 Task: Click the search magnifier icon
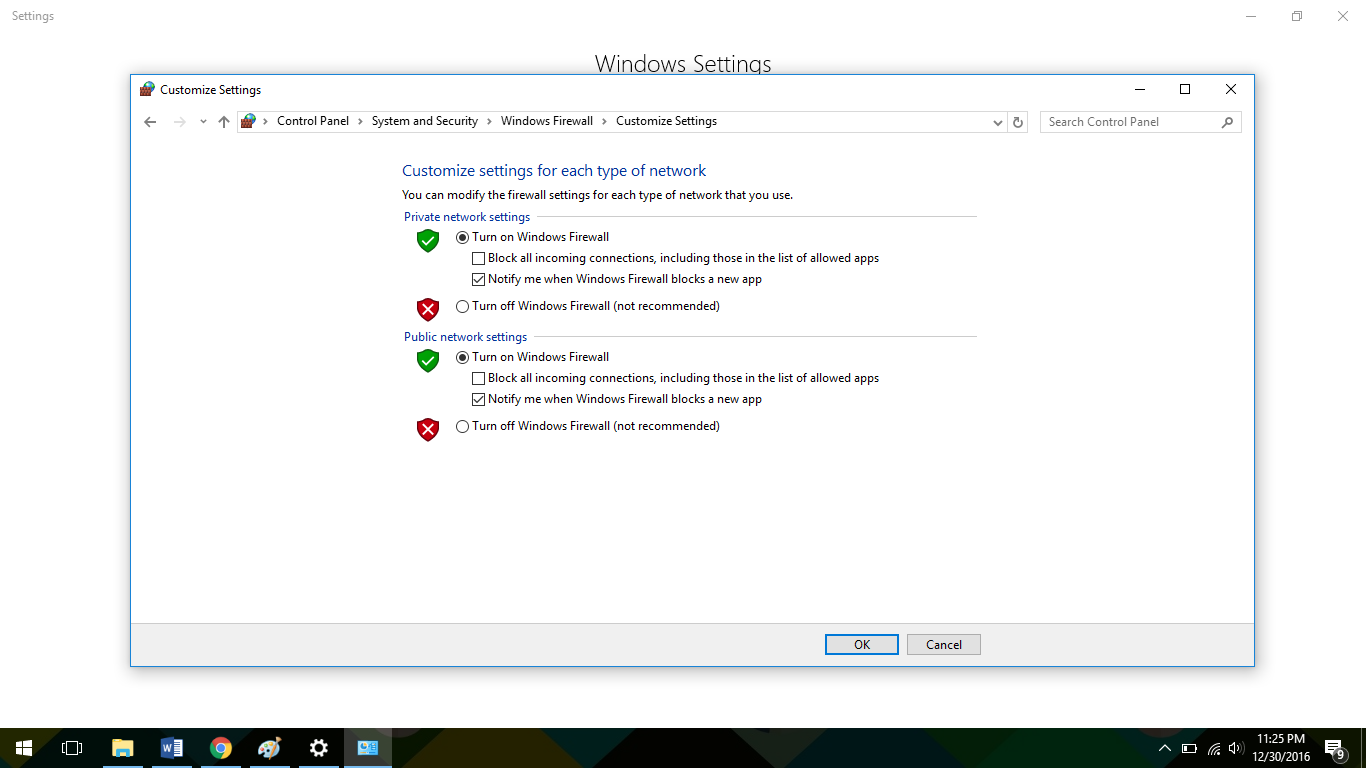tap(1227, 122)
